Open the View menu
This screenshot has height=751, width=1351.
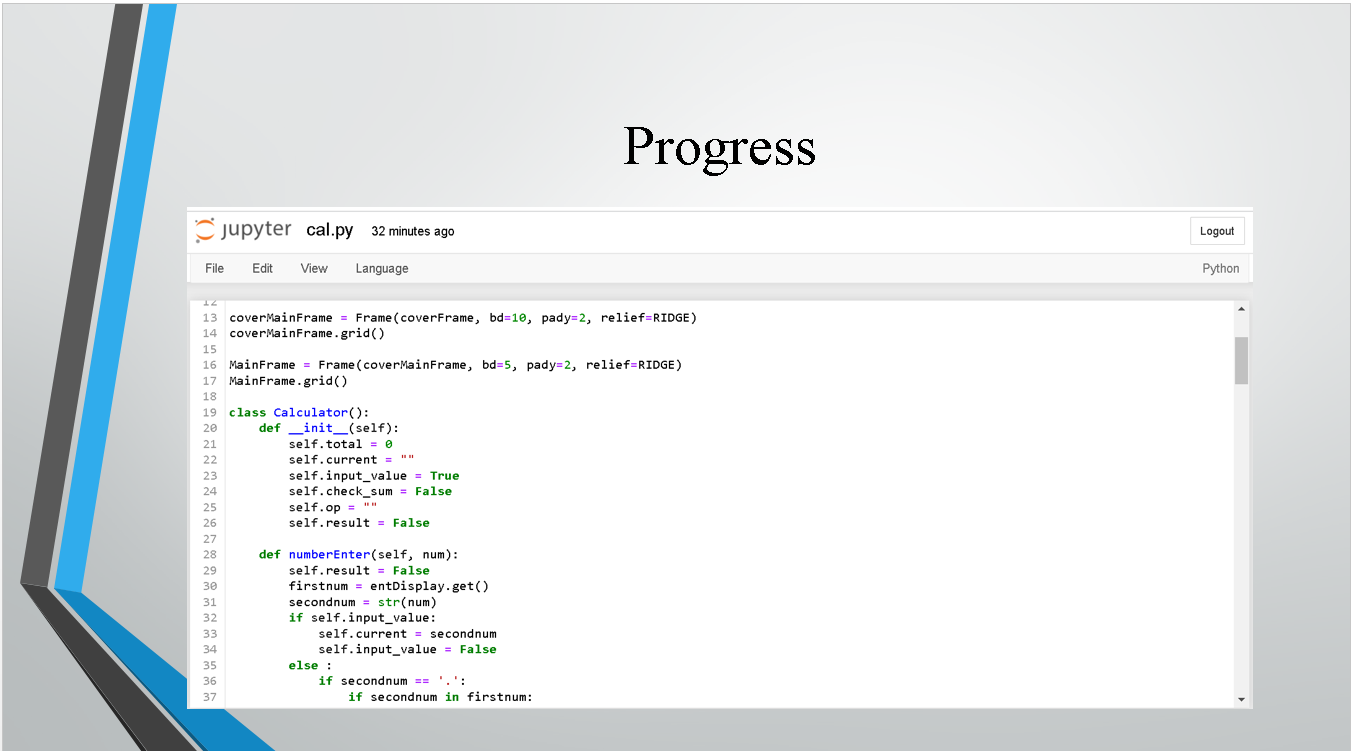tap(314, 268)
